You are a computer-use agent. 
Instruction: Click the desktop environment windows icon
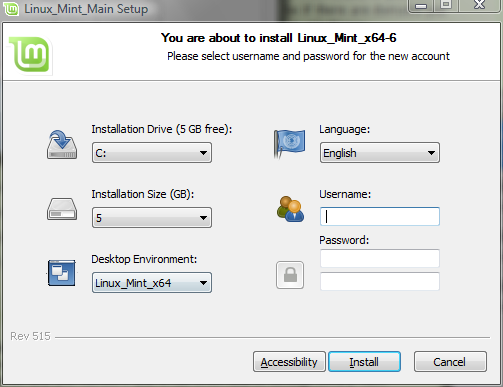[62, 273]
